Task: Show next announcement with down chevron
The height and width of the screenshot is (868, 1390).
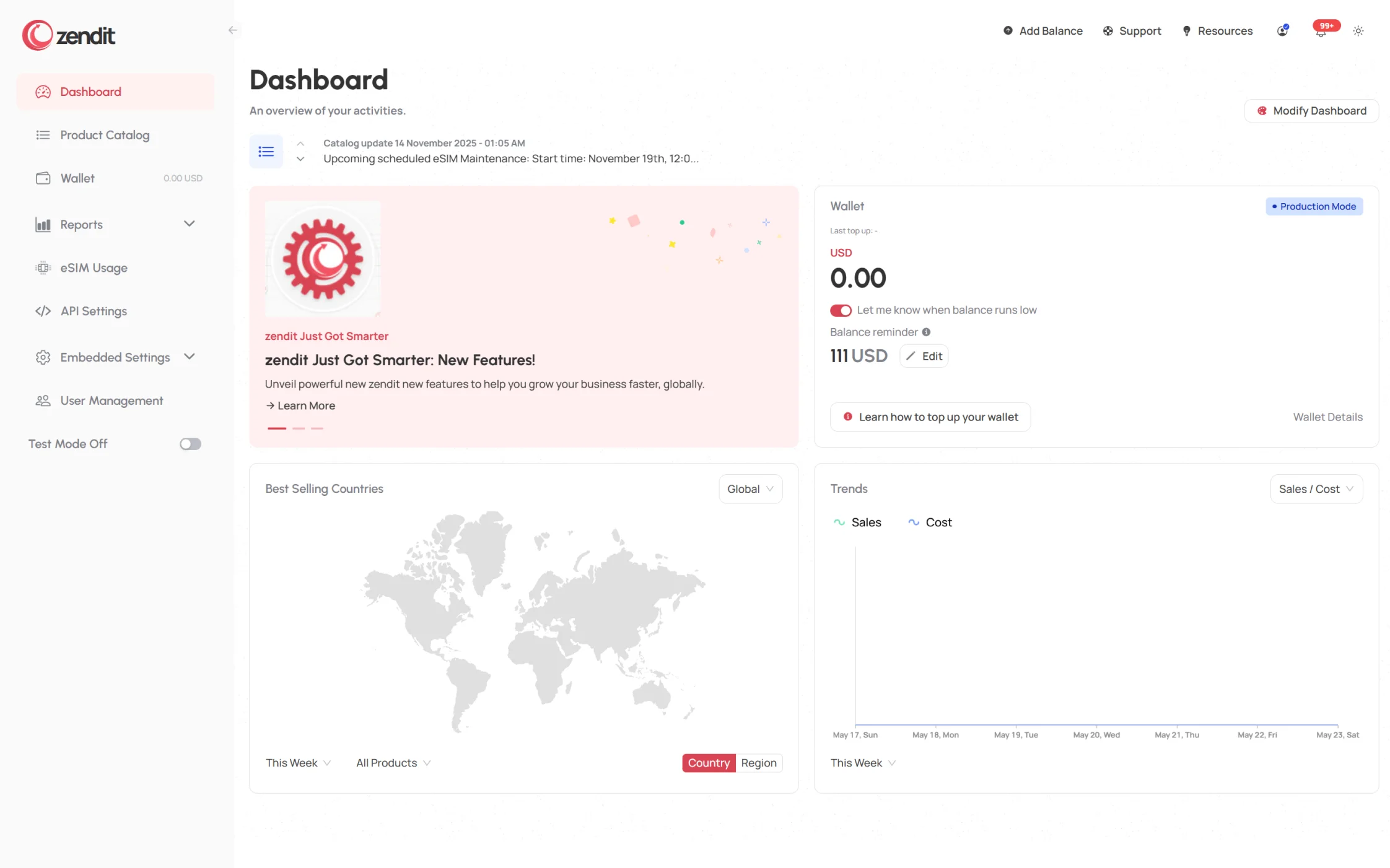Action: pos(300,159)
